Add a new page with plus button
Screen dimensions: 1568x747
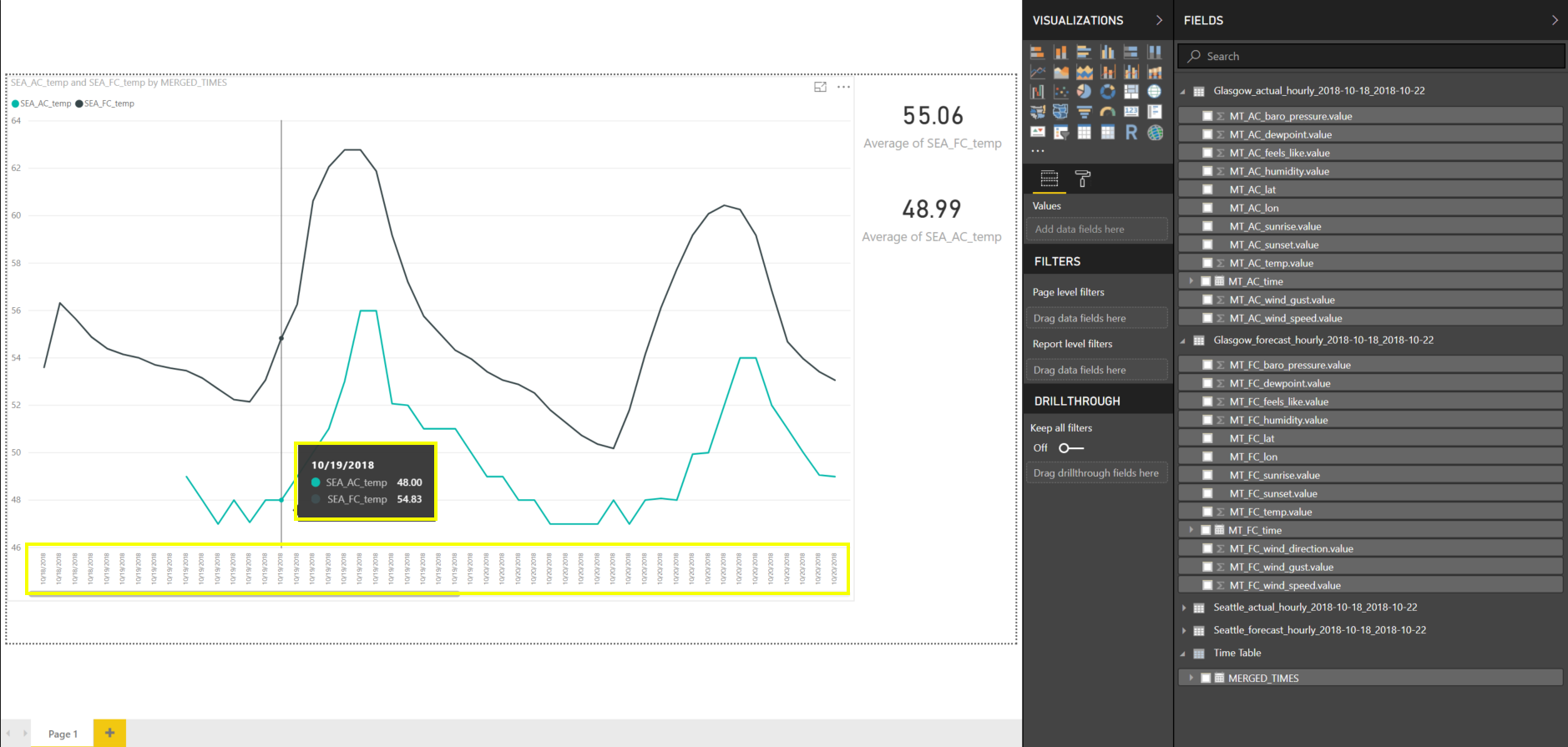click(109, 733)
